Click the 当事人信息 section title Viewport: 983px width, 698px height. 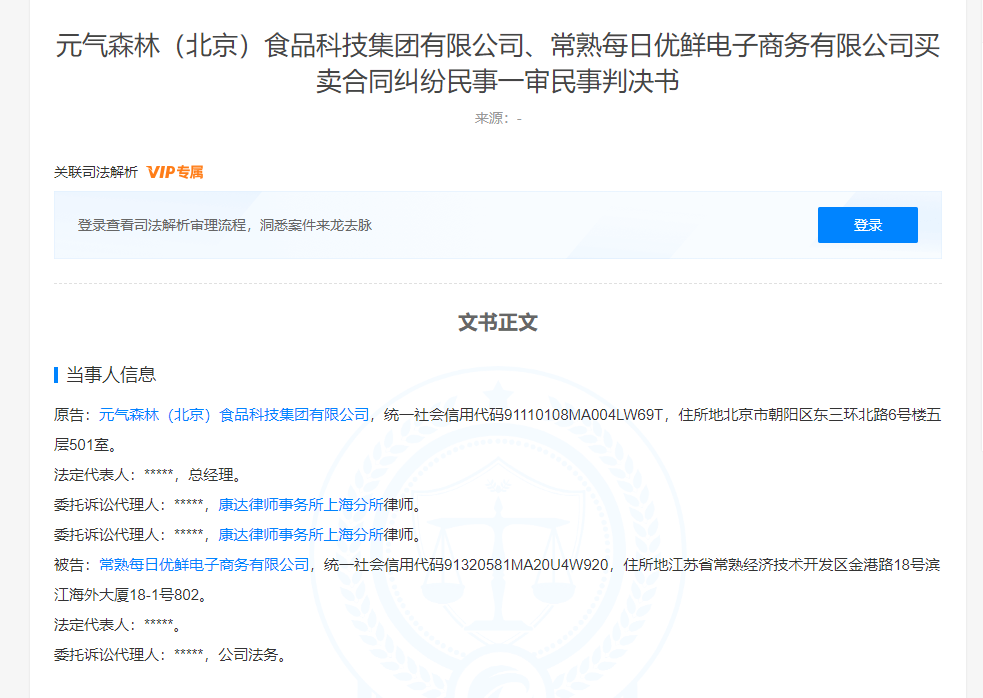[111, 375]
